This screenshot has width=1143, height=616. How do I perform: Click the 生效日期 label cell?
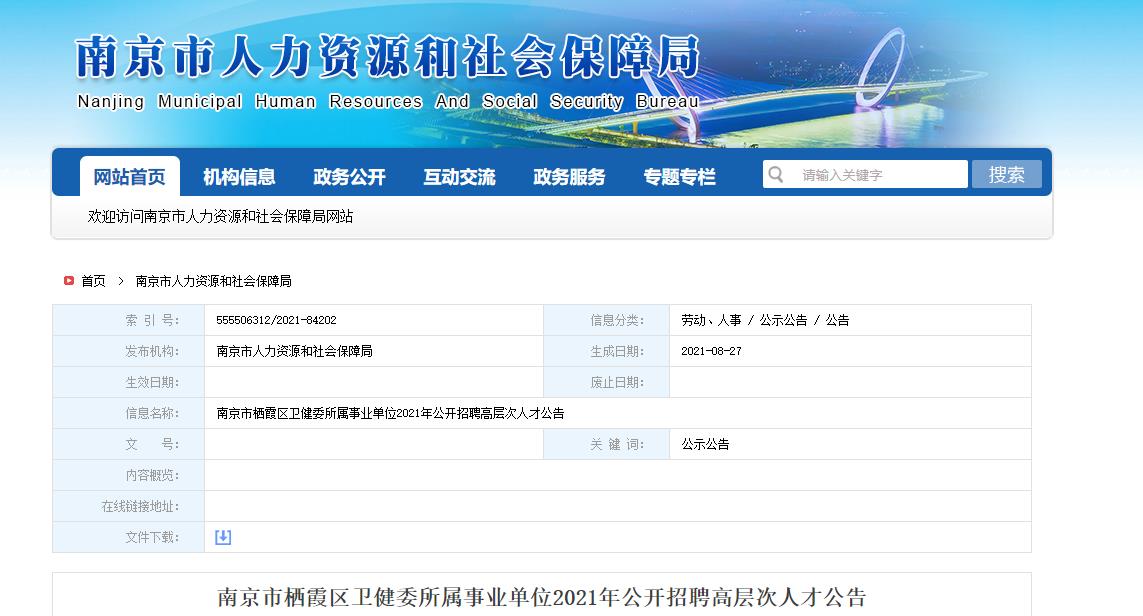pyautogui.click(x=128, y=382)
